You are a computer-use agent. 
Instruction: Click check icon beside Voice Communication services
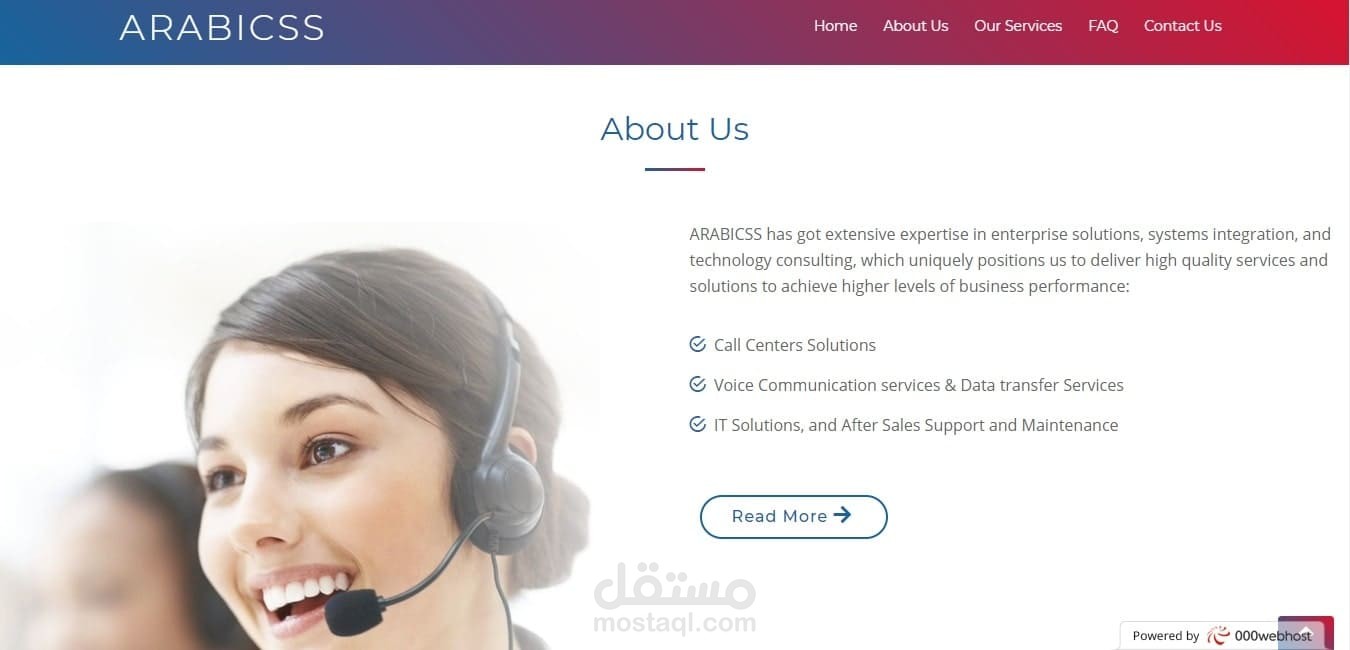click(698, 384)
